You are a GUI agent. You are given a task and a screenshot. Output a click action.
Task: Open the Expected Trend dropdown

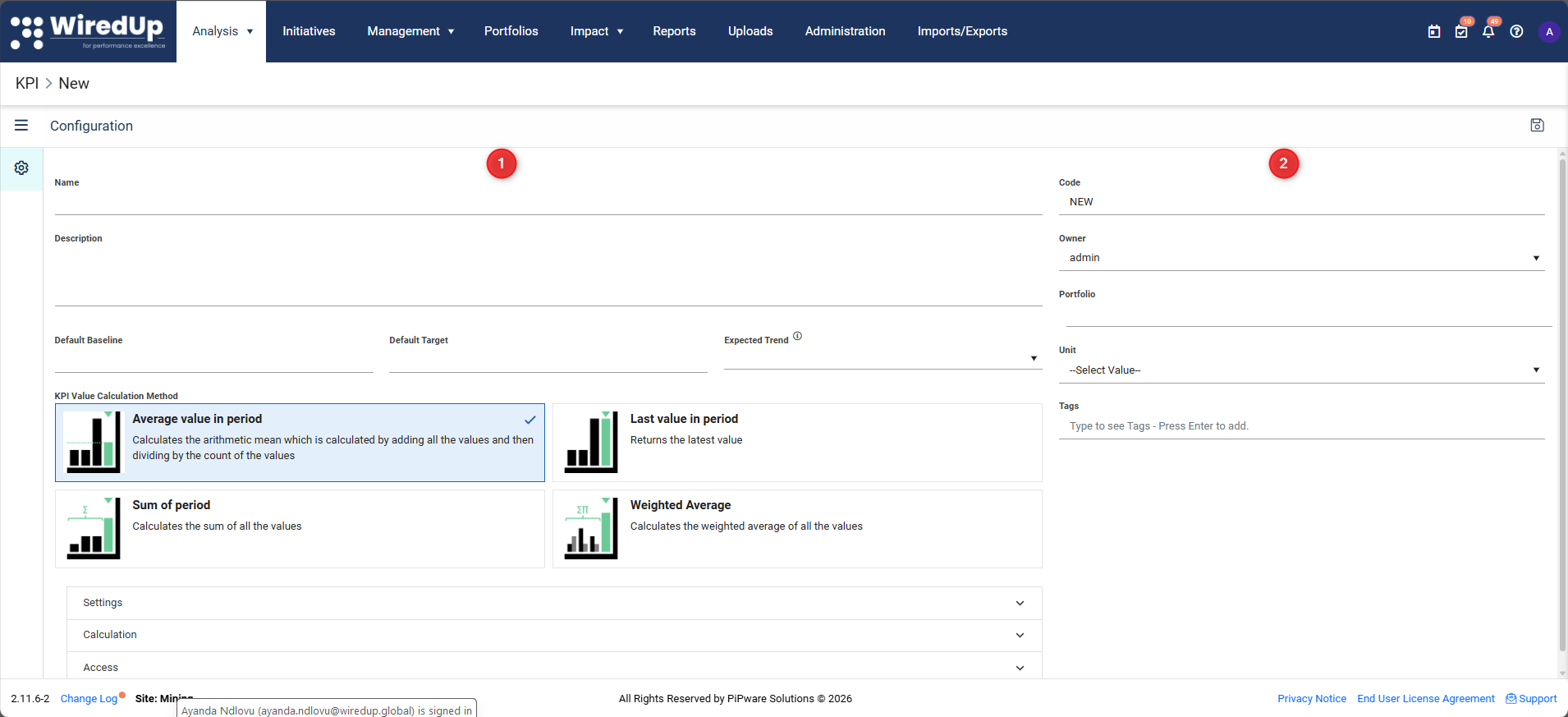883,358
